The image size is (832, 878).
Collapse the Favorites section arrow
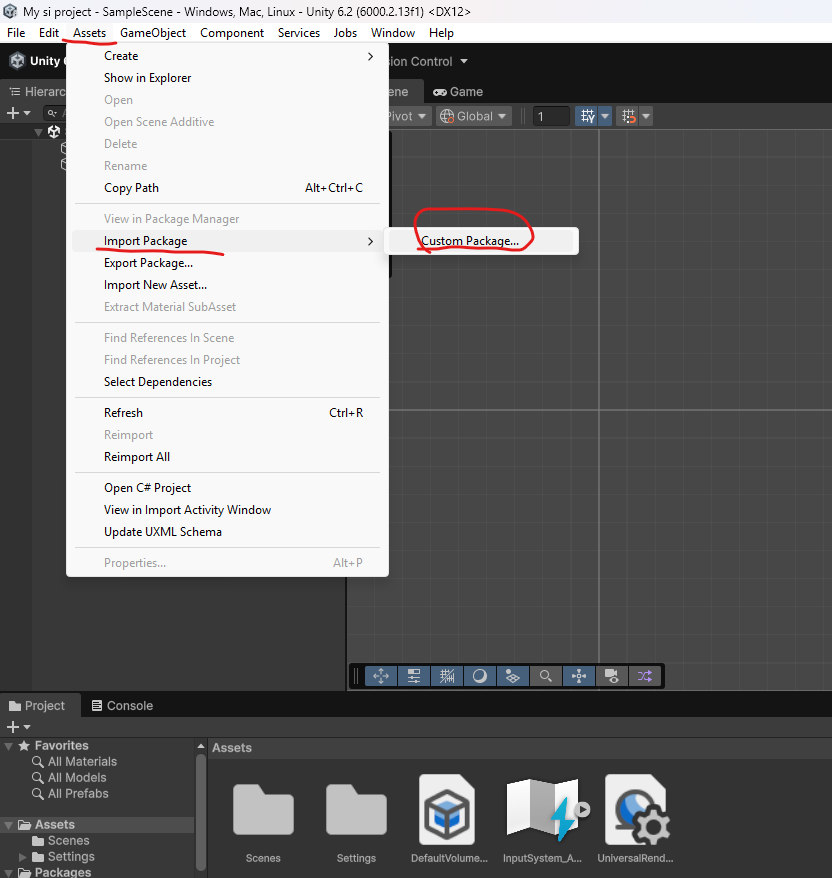tap(9, 746)
